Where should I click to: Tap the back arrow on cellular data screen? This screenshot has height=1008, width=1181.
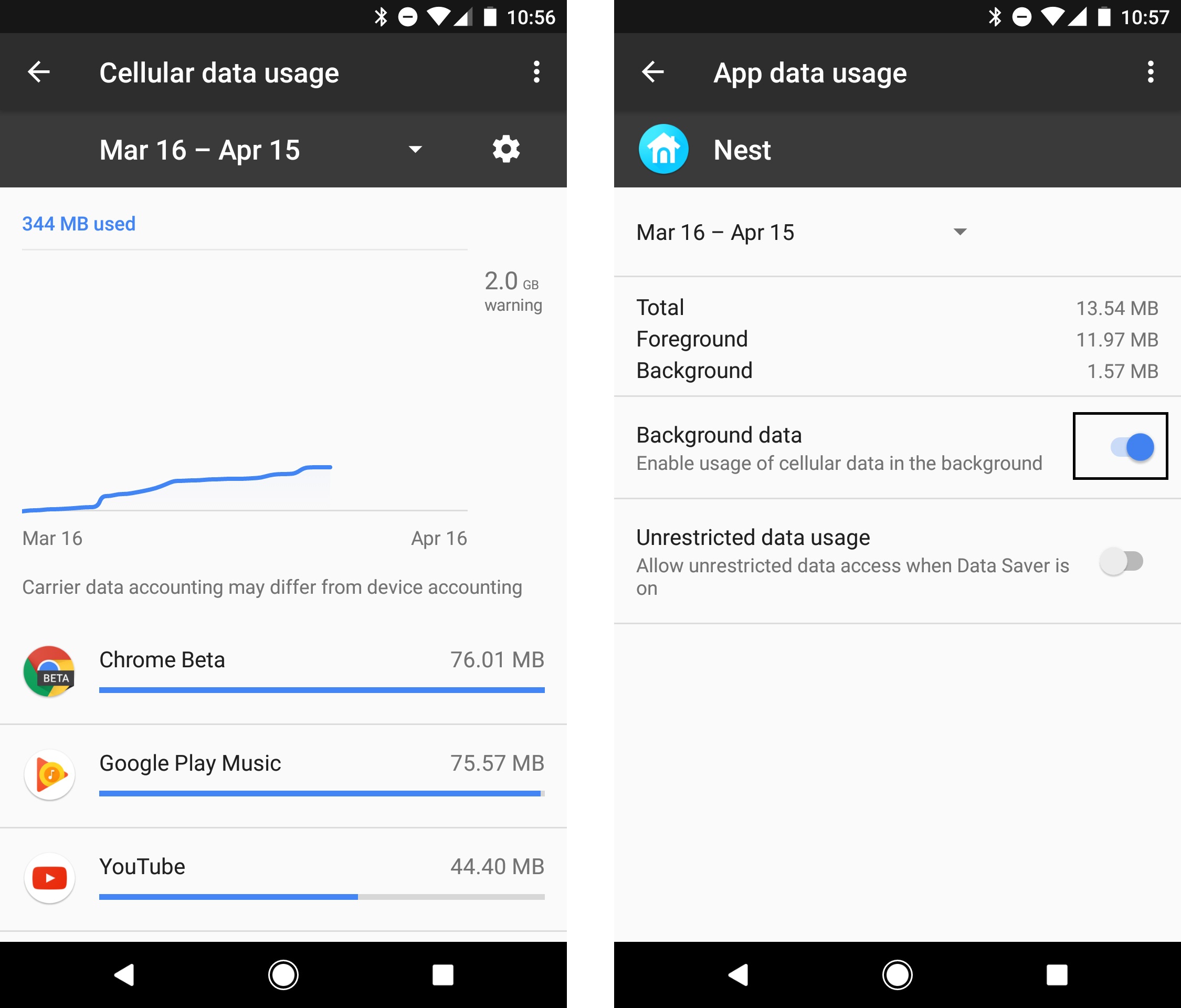coord(41,71)
